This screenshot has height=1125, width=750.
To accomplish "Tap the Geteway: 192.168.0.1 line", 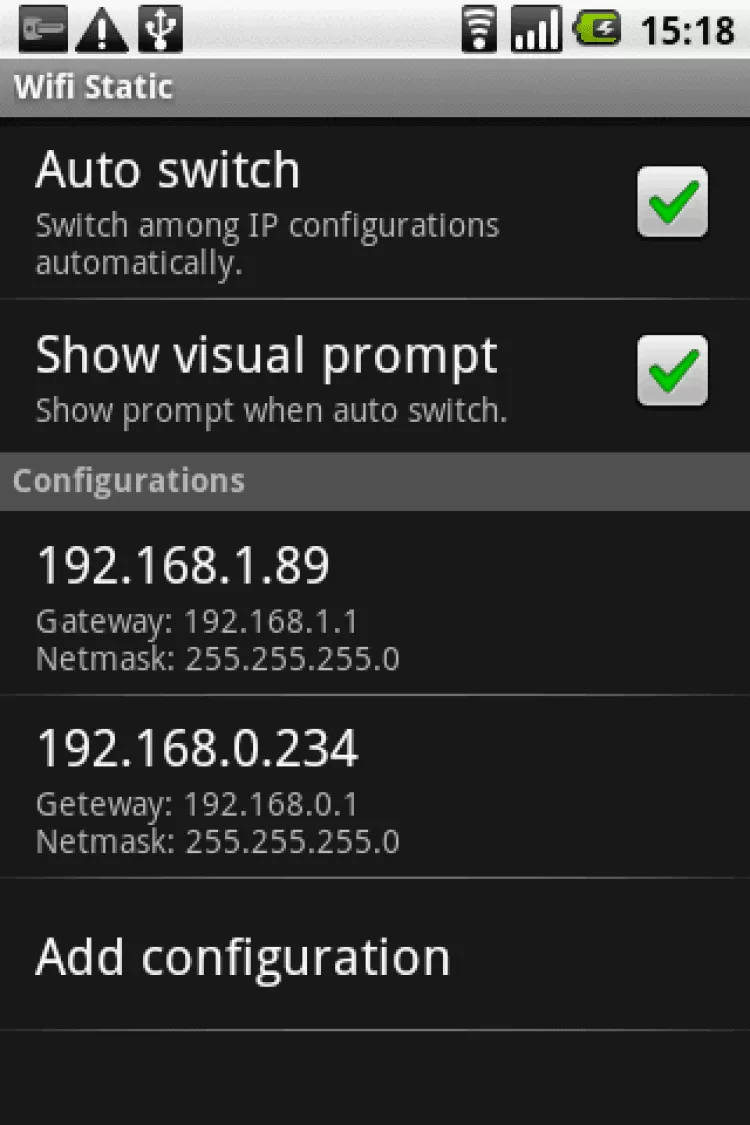I will point(197,804).
